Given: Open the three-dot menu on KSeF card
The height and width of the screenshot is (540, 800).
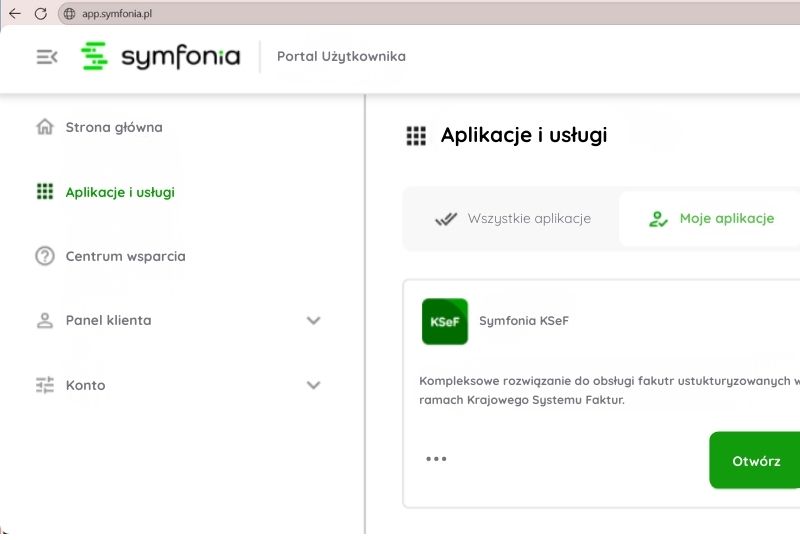Looking at the screenshot, I should pyautogui.click(x=436, y=459).
